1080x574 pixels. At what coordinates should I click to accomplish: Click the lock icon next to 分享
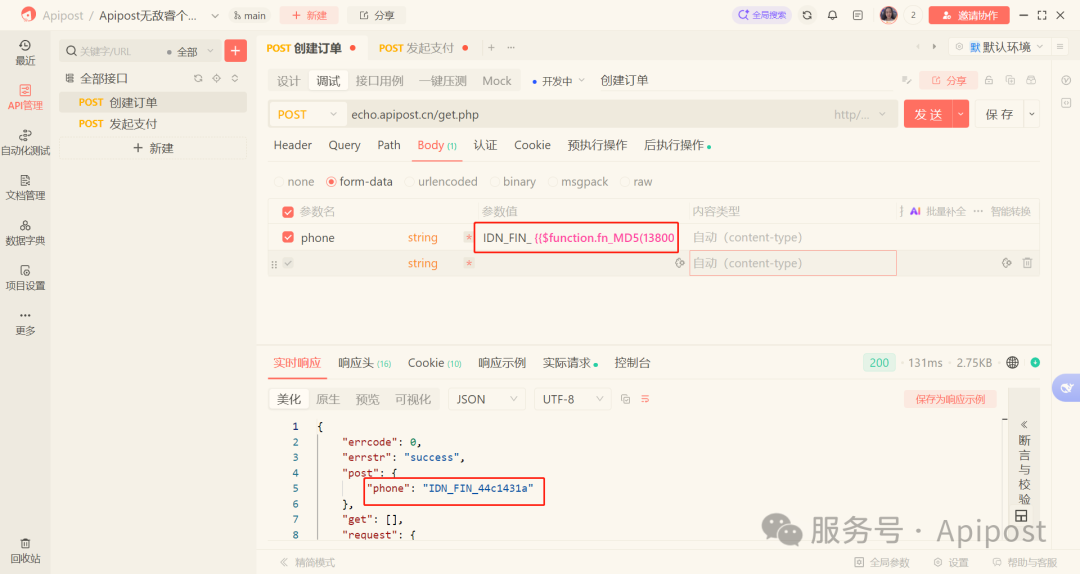(x=988, y=81)
